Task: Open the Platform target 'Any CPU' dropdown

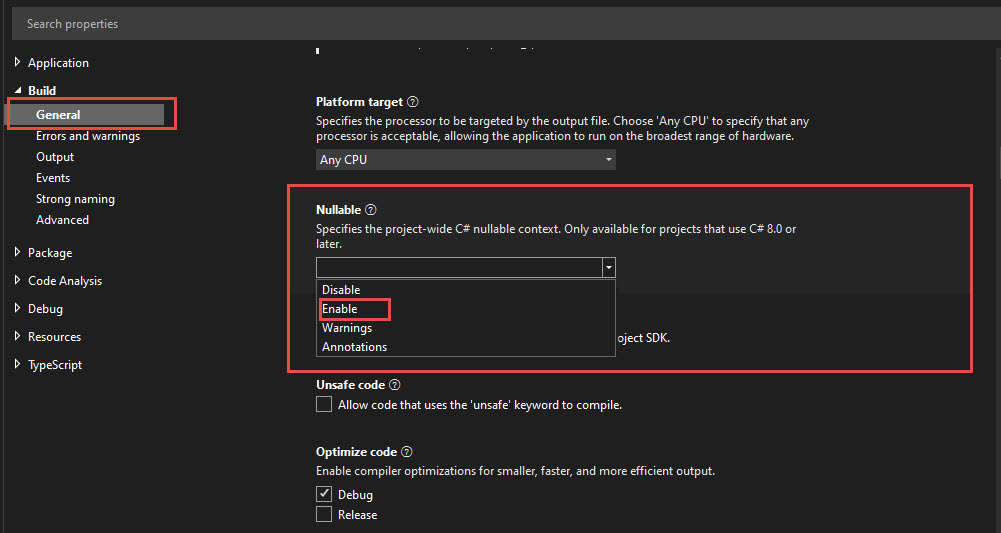Action: point(465,160)
